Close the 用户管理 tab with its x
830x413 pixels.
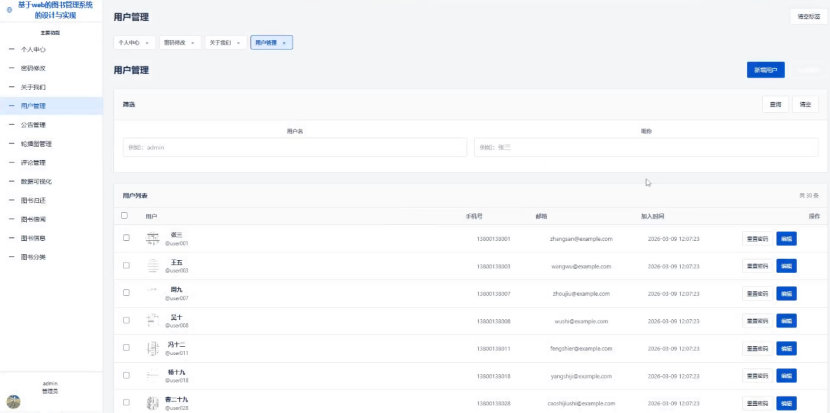(x=284, y=43)
